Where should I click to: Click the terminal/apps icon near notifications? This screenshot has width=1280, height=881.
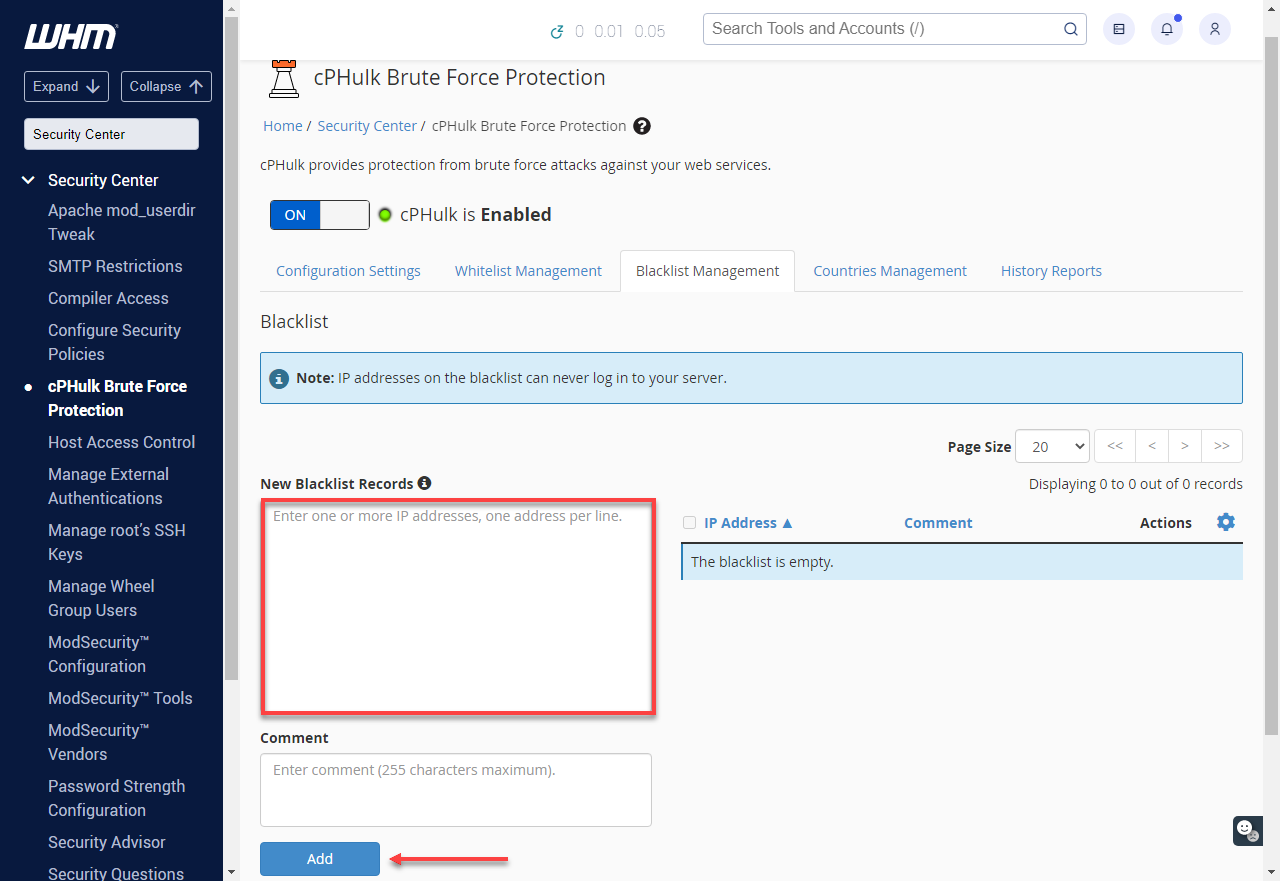pyautogui.click(x=1118, y=29)
